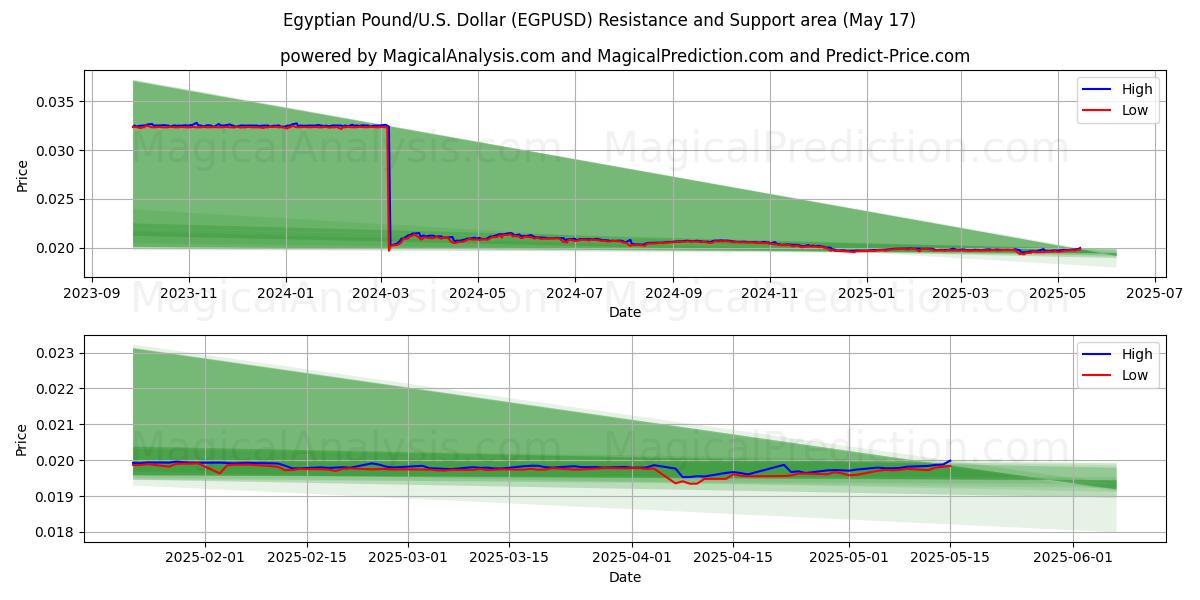The image size is (1200, 600).
Task: Click the '2024-01' x-axis label
Action: (286, 294)
